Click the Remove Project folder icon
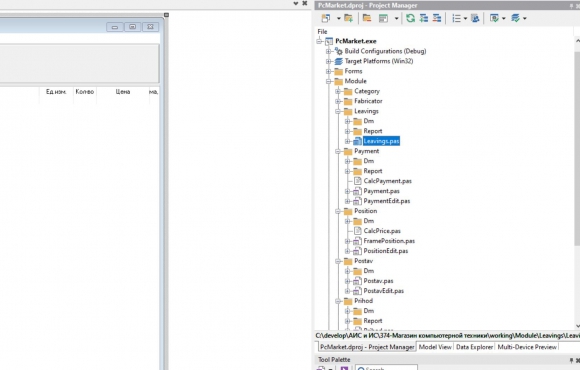 367,18
